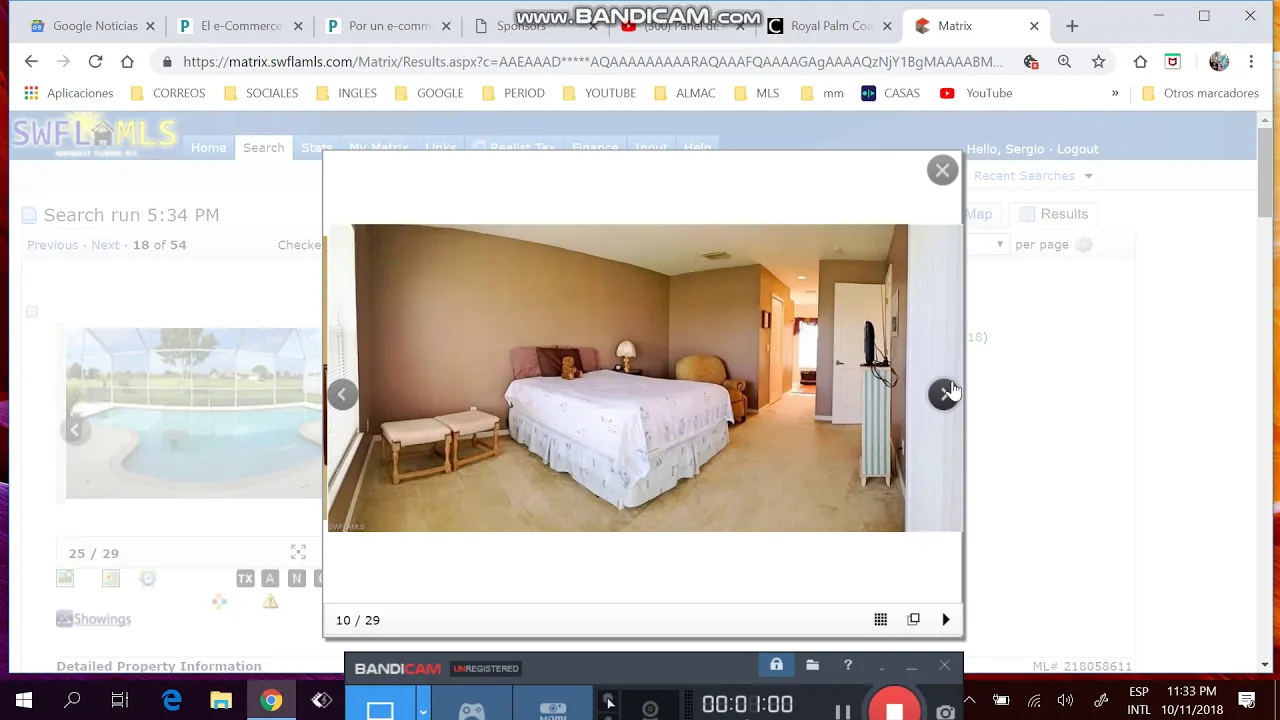Open Otros marcadores folder

click(x=1200, y=93)
